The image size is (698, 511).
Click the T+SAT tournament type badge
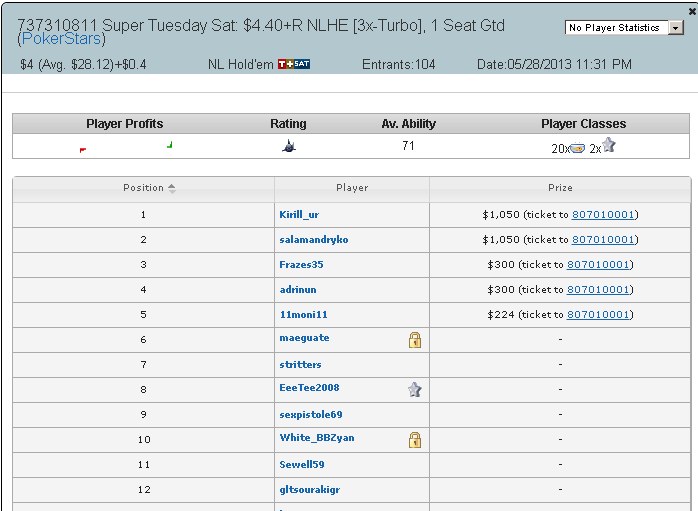294,64
